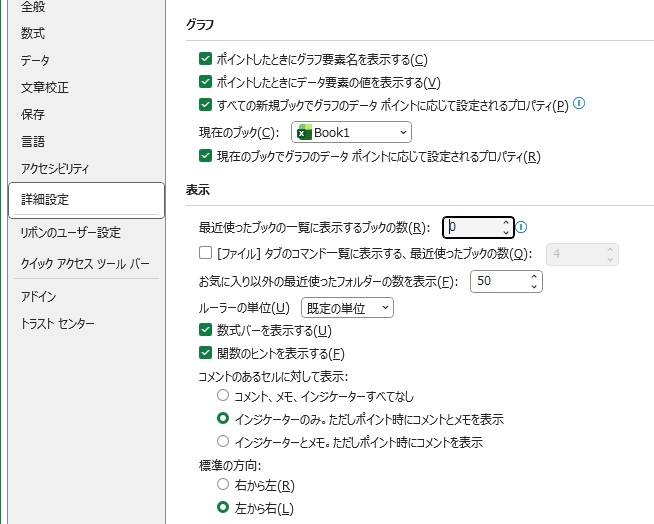Select インジケーターのみ radio option
Screen dimensions: 654x524
[x=223, y=418]
